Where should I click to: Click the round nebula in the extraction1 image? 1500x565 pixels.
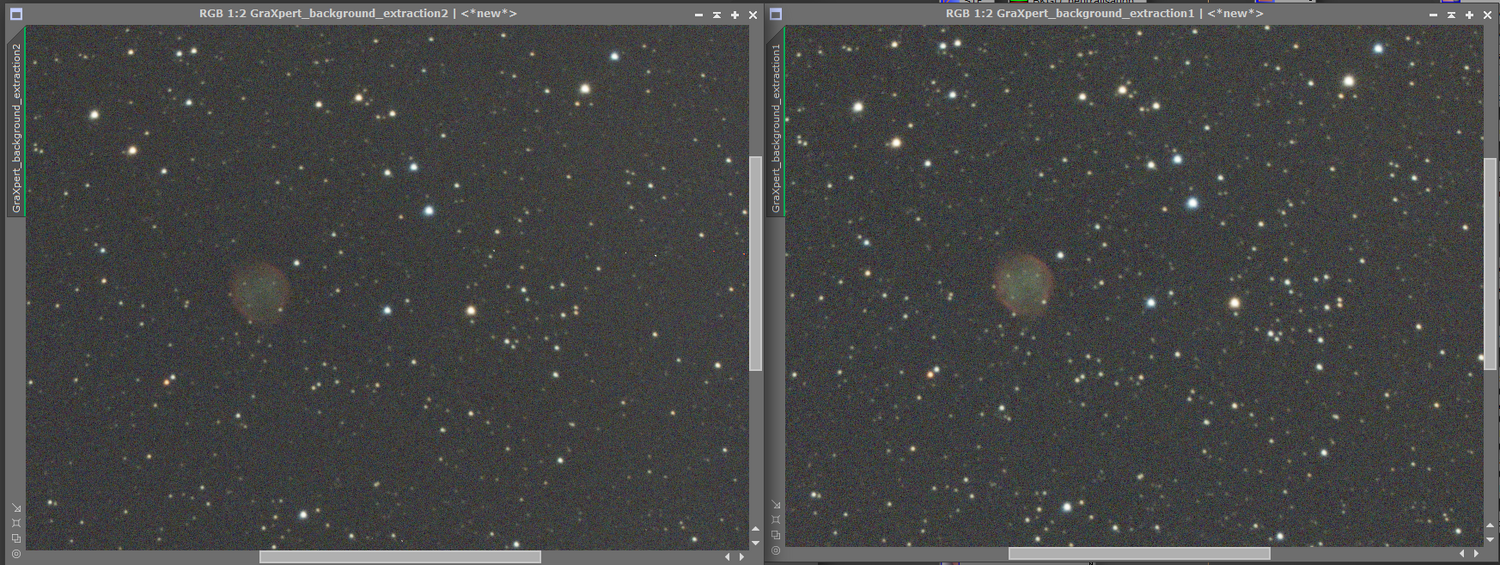1024,284
